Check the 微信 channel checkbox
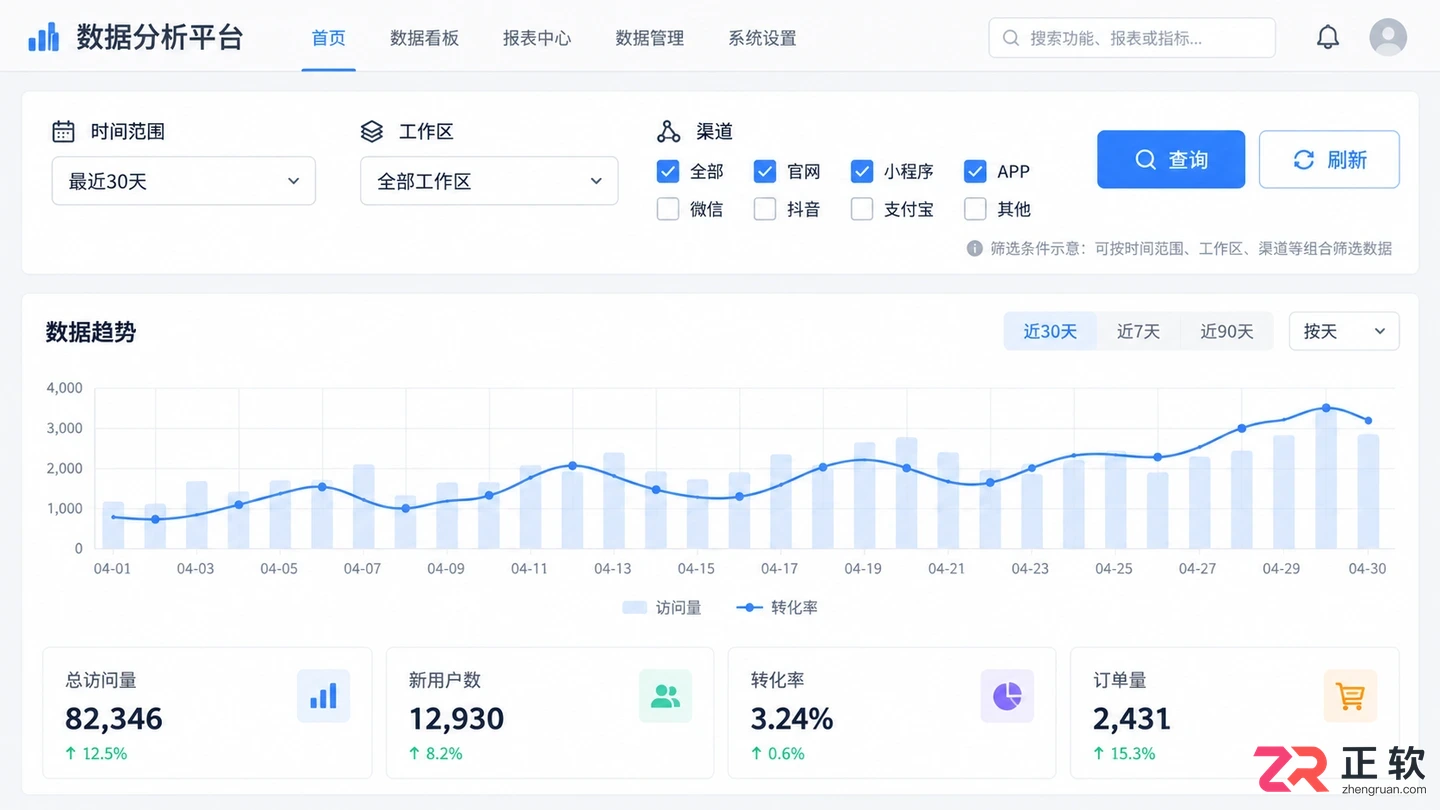Image resolution: width=1440 pixels, height=810 pixels. (x=668, y=209)
